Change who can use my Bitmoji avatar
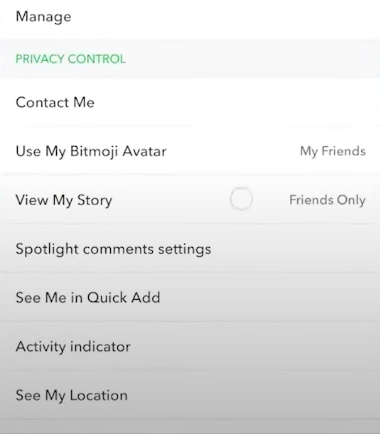Screen dimensions: 380x434 190,151
